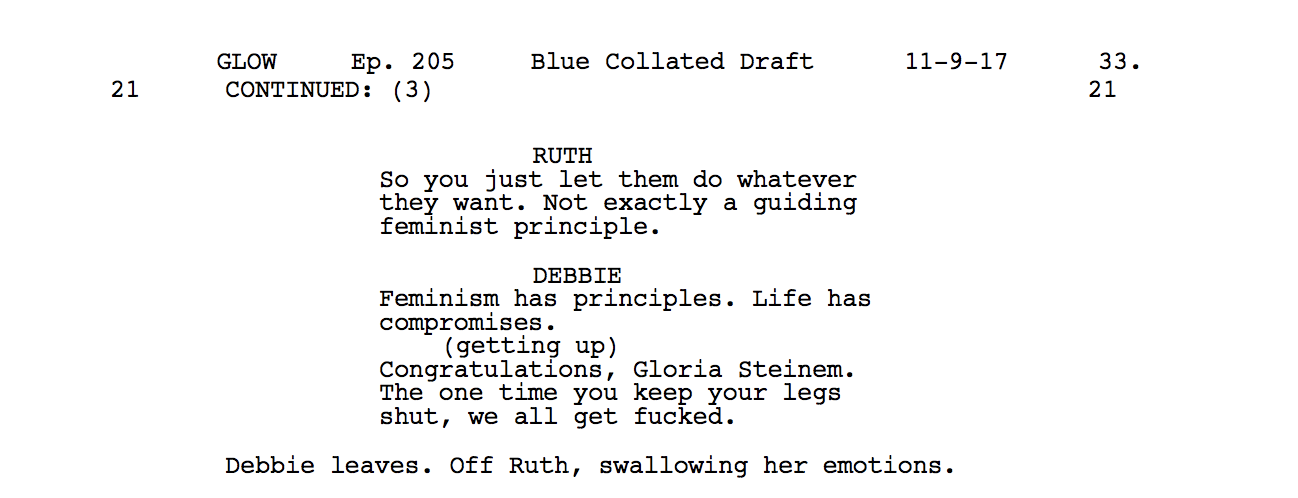Click 'The one time you keep your legs' line
The image size is (1298, 498).
[610, 393]
